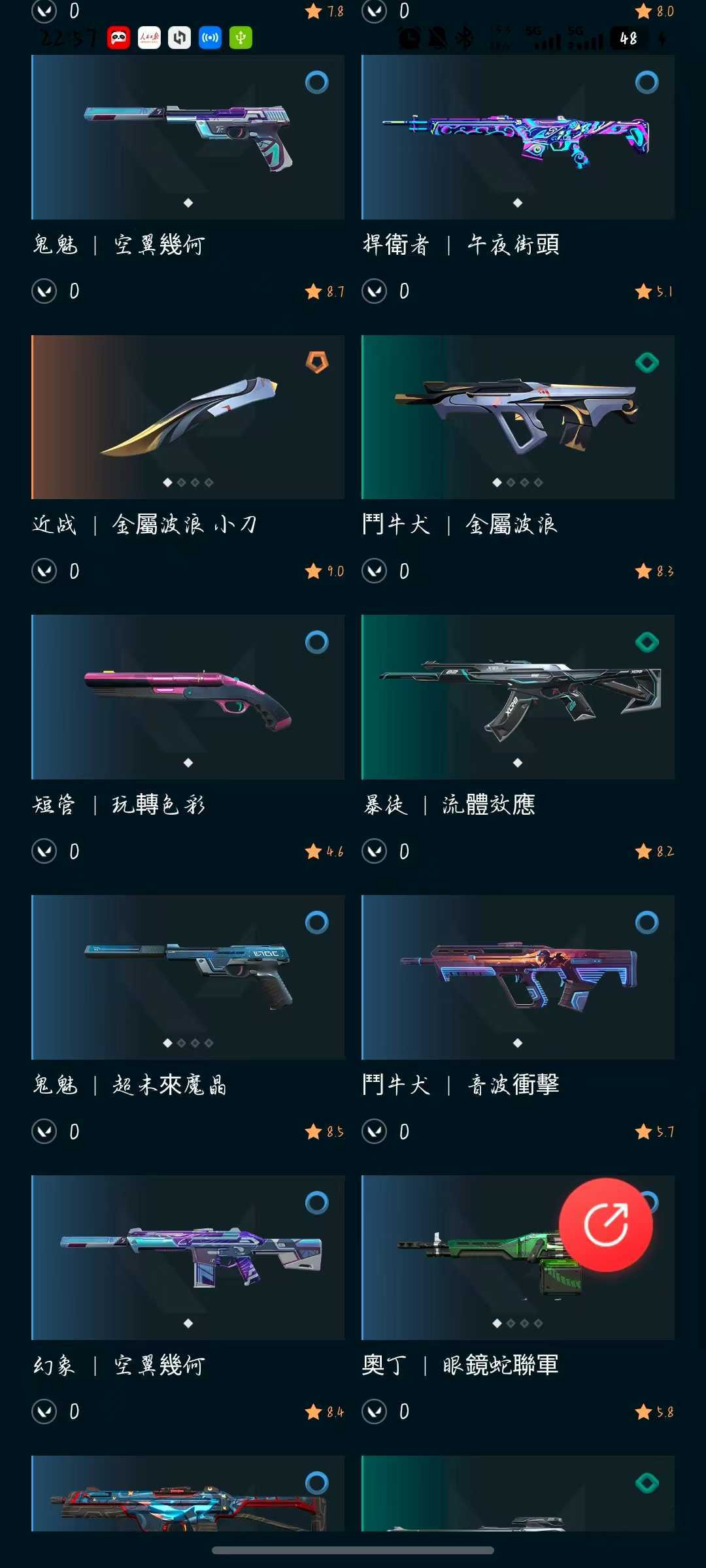Image resolution: width=706 pixels, height=1568 pixels.
Task: Select second variant dot on 金屬波浪 小刀
Action: (x=182, y=482)
